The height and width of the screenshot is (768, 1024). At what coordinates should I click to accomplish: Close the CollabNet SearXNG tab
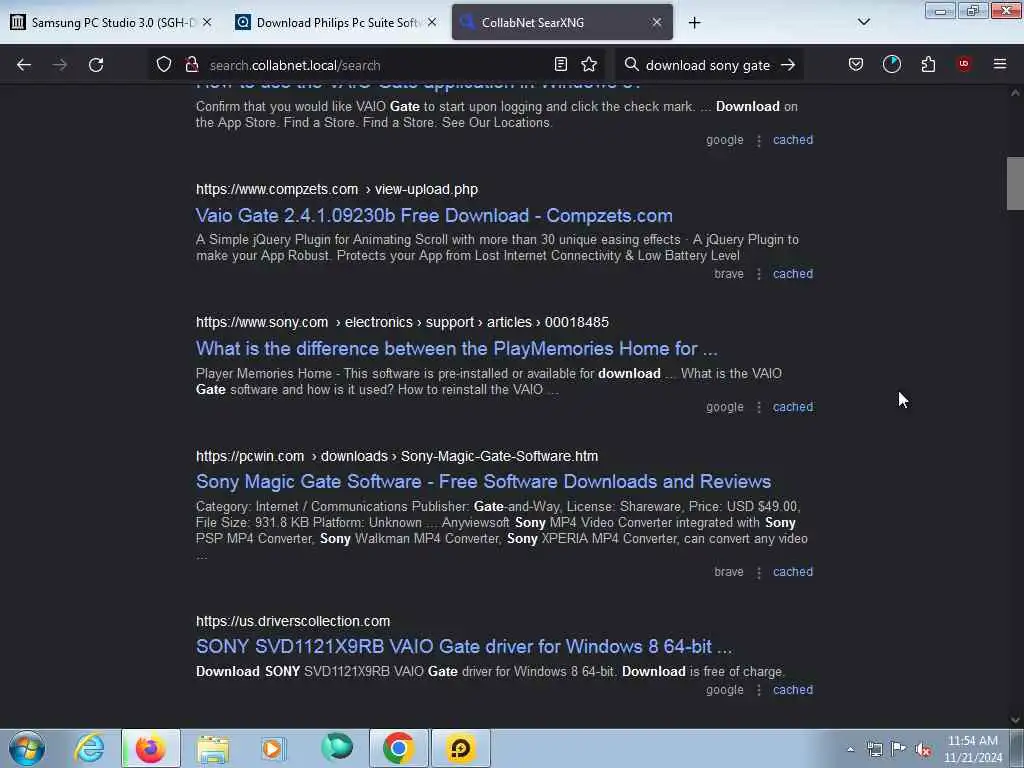tap(656, 22)
